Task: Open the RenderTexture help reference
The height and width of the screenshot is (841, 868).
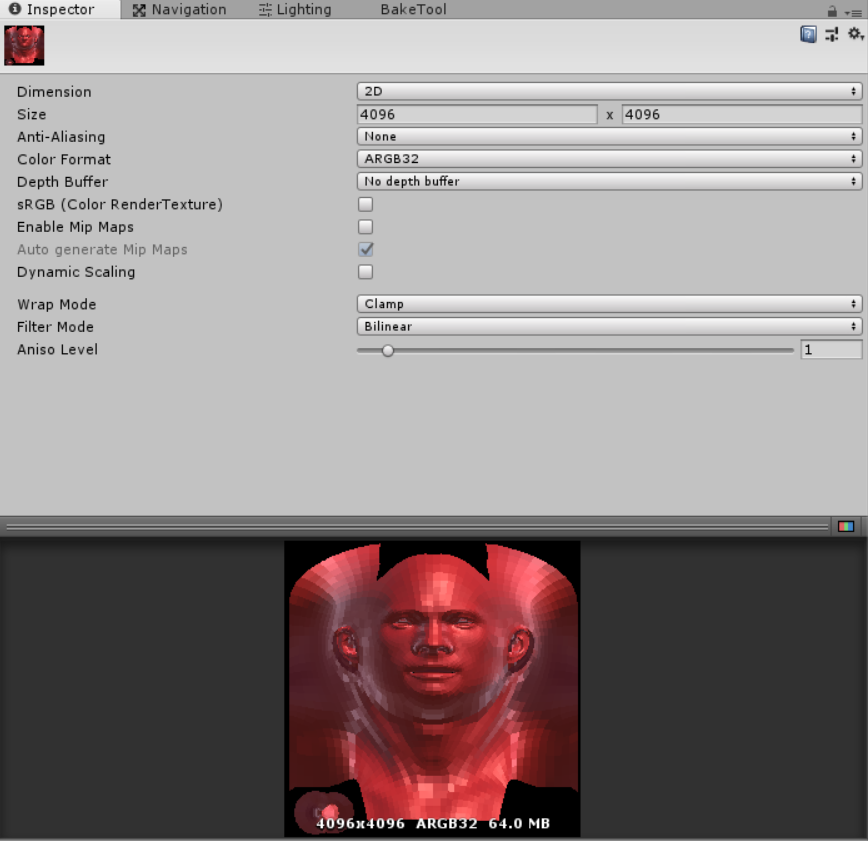Action: (x=808, y=33)
